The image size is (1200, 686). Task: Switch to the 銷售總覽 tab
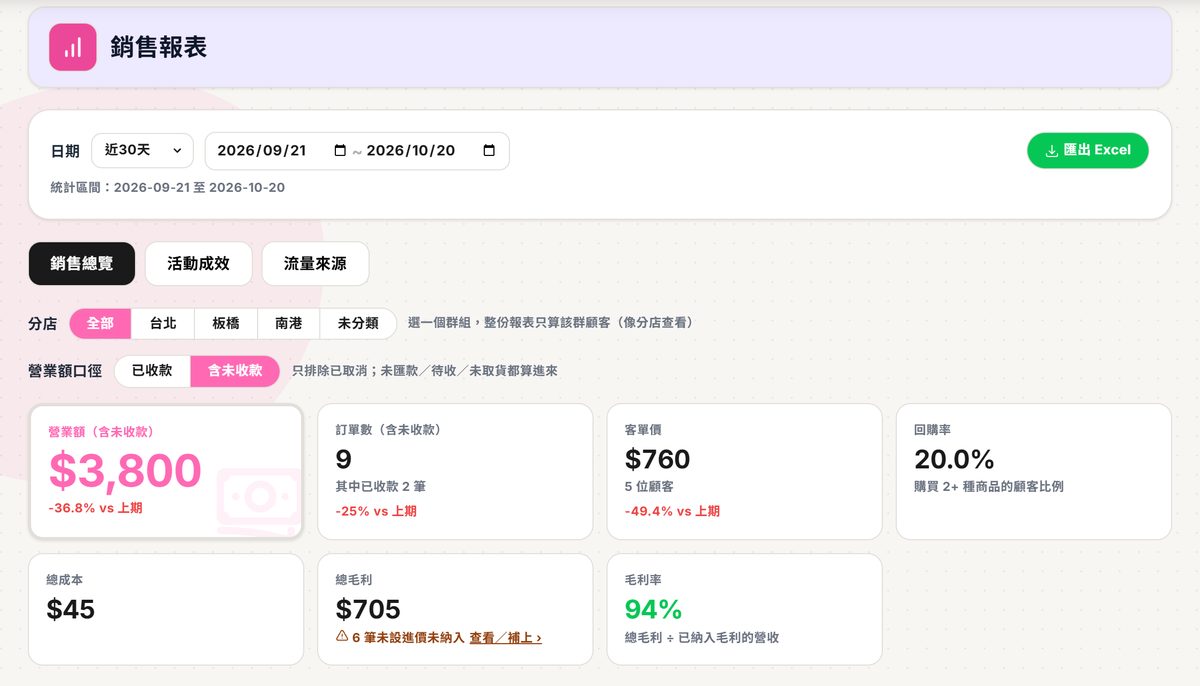pyautogui.click(x=82, y=264)
